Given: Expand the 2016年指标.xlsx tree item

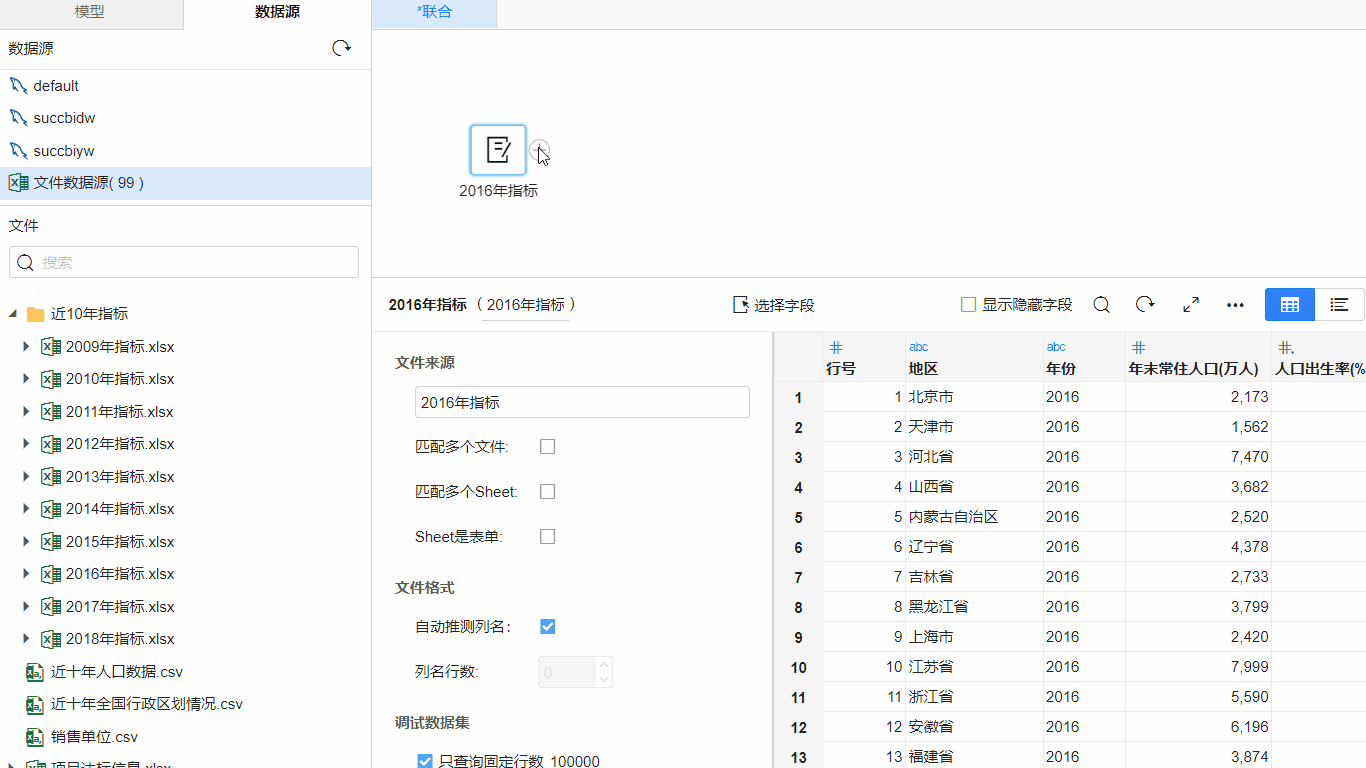Looking at the screenshot, I should (x=25, y=573).
